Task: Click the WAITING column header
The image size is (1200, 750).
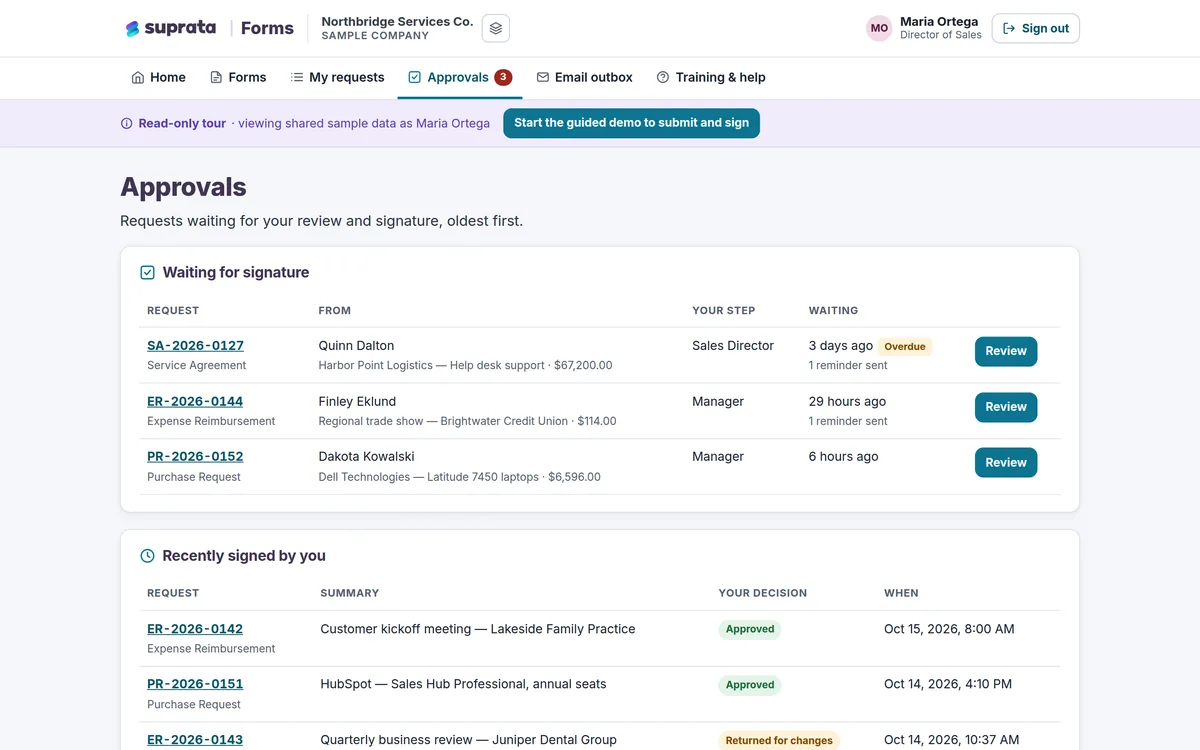Action: 833,310
